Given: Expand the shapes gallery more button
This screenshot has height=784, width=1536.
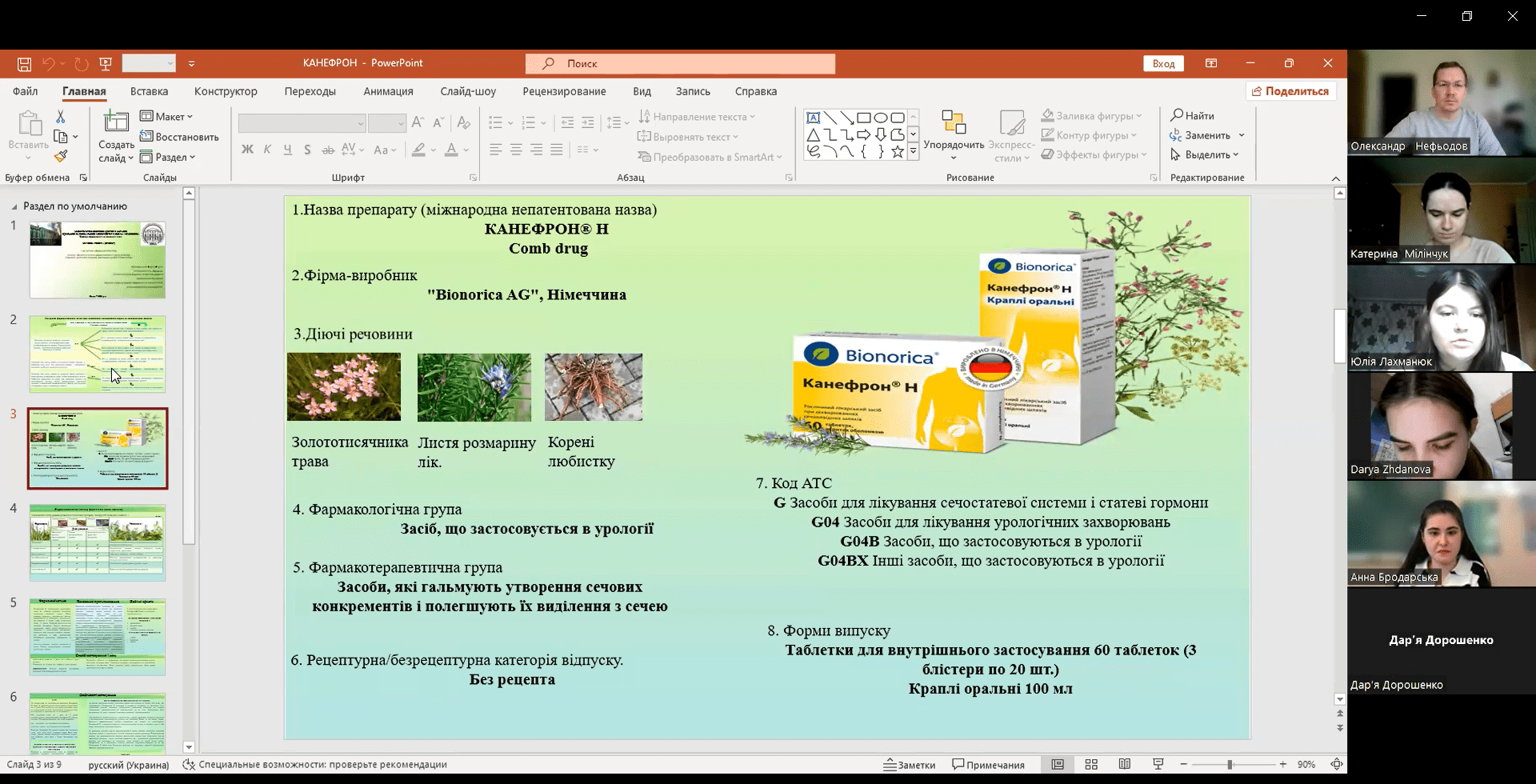Looking at the screenshot, I should click(913, 151).
